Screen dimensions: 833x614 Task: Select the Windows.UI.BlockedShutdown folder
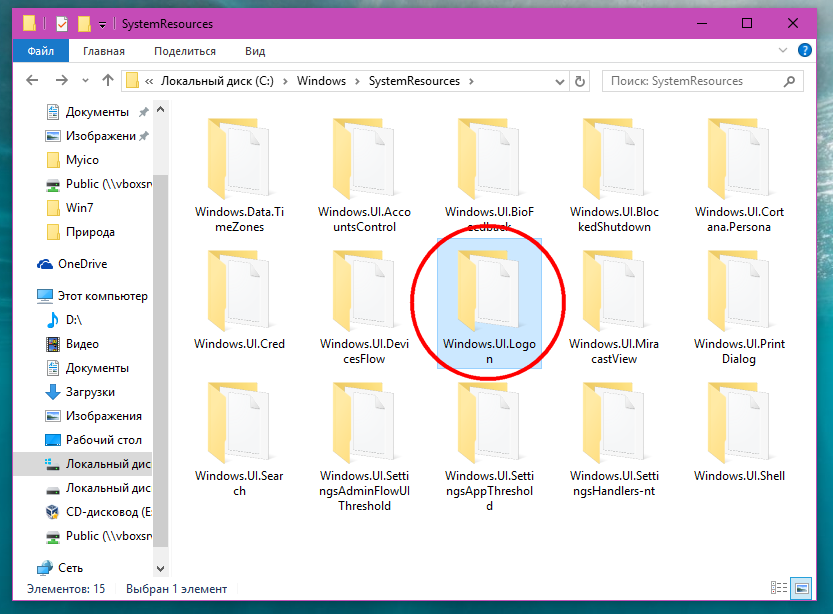pyautogui.click(x=614, y=175)
